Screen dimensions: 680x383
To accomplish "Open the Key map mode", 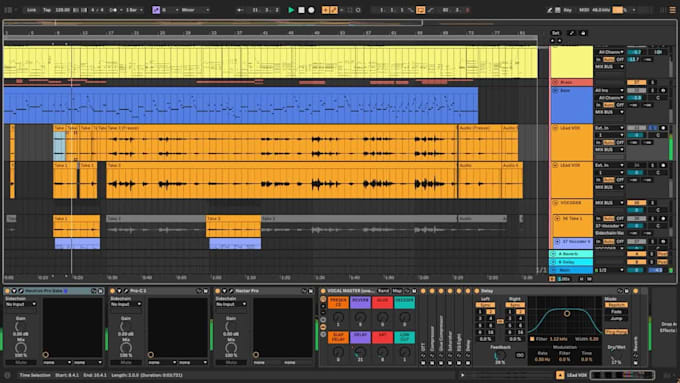I will [567, 10].
